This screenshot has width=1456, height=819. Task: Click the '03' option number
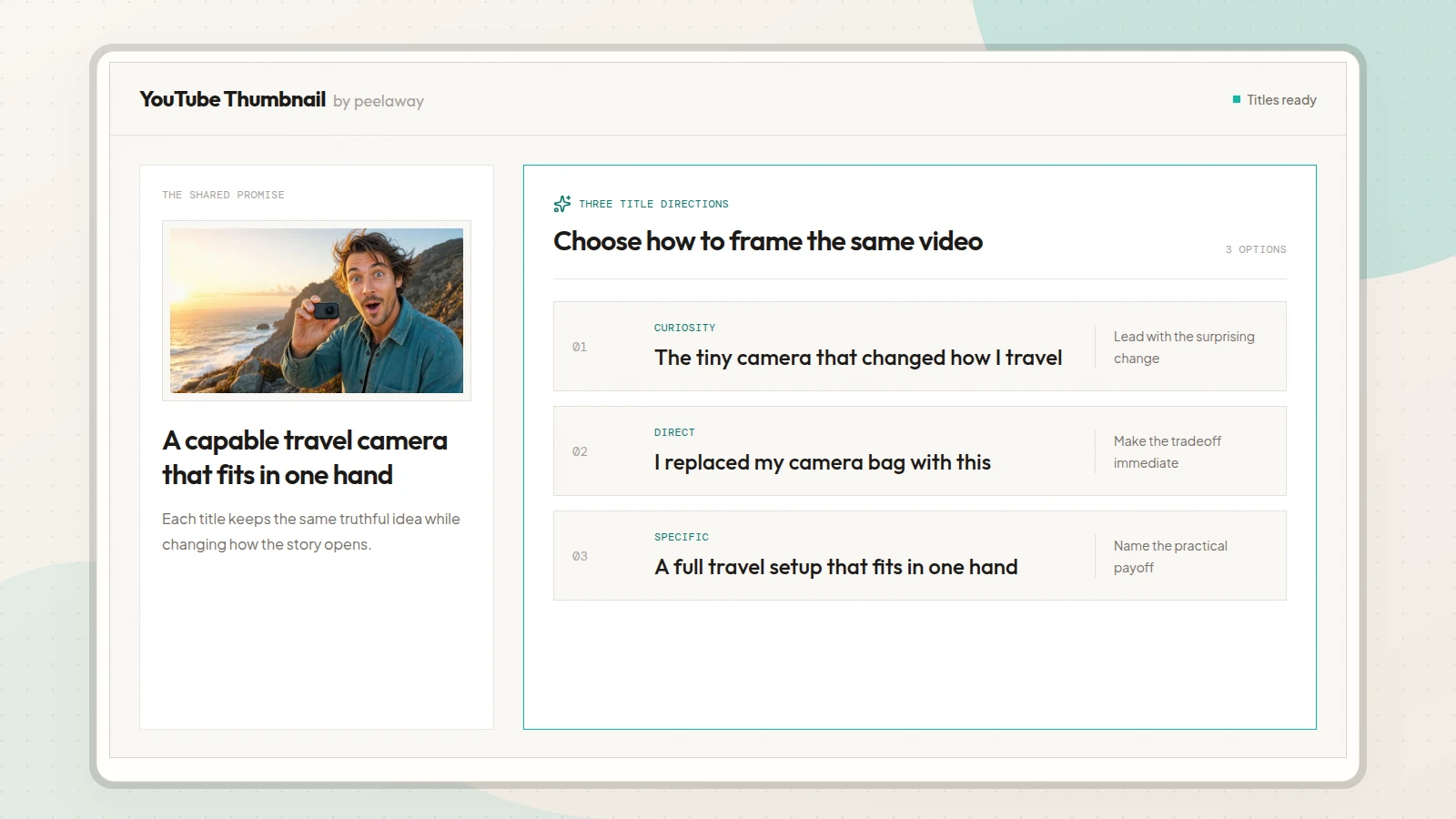pos(580,556)
